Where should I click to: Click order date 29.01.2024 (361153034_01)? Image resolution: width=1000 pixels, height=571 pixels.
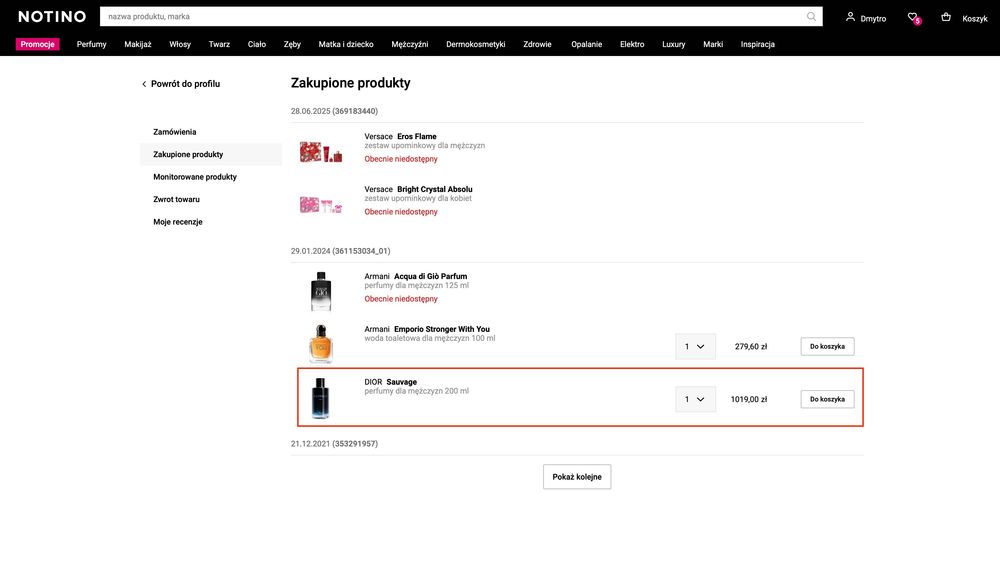point(341,251)
